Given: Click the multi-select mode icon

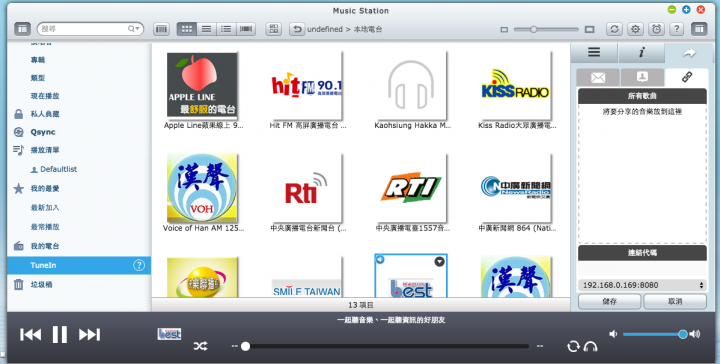Looking at the screenshot, I should pos(274,29).
